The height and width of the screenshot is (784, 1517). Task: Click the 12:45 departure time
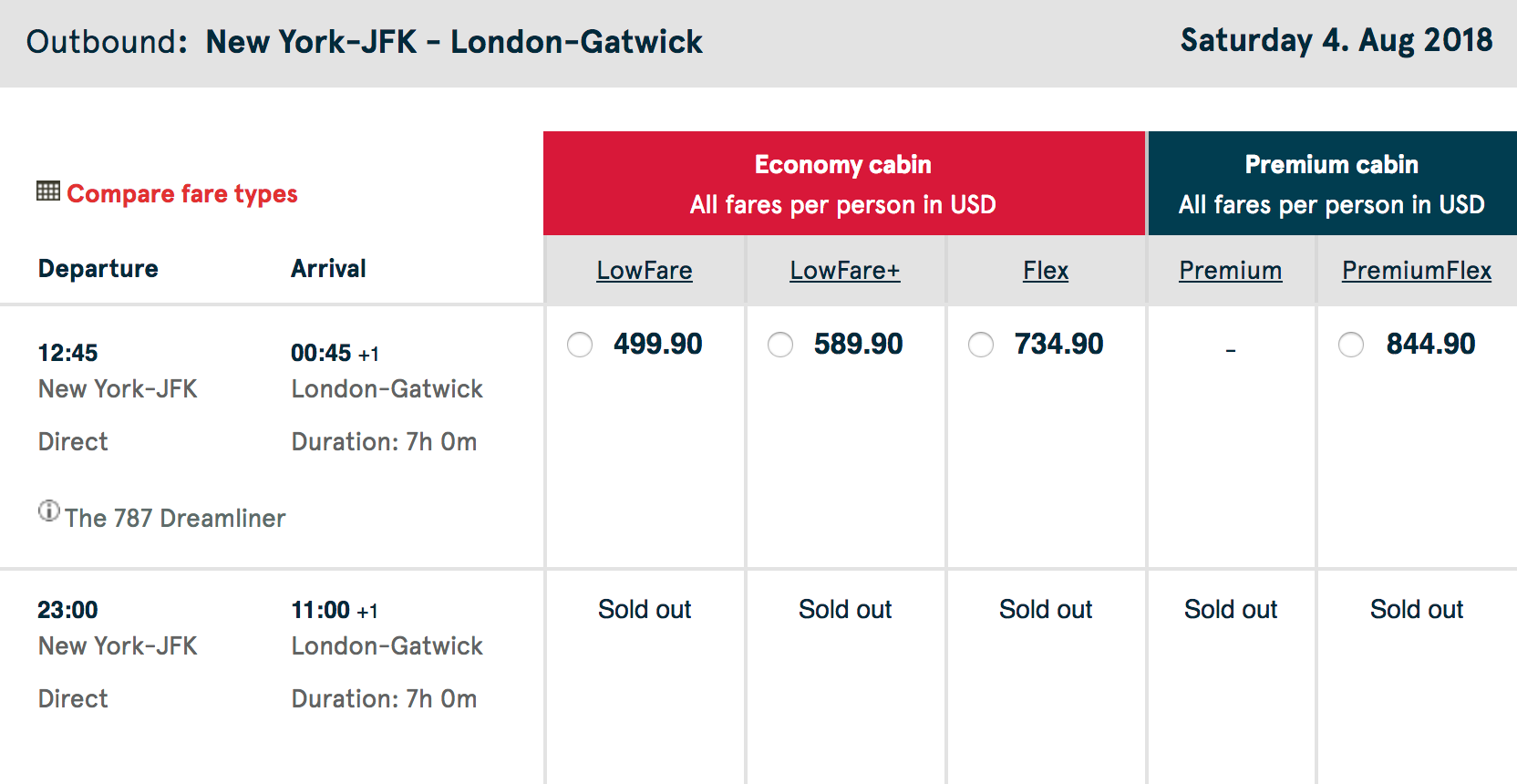point(67,353)
